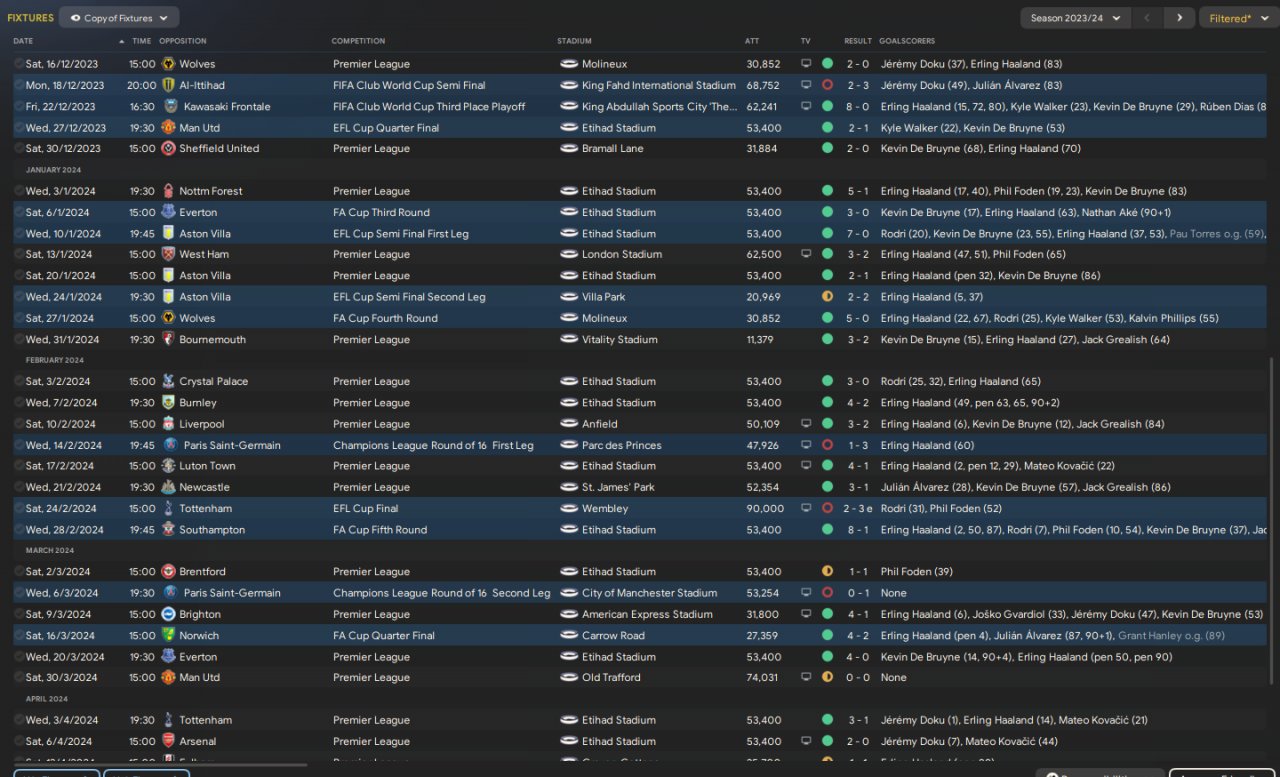
Task: Toggle the tick for Sat, 30/3/2024 fixture
Action: (19, 677)
